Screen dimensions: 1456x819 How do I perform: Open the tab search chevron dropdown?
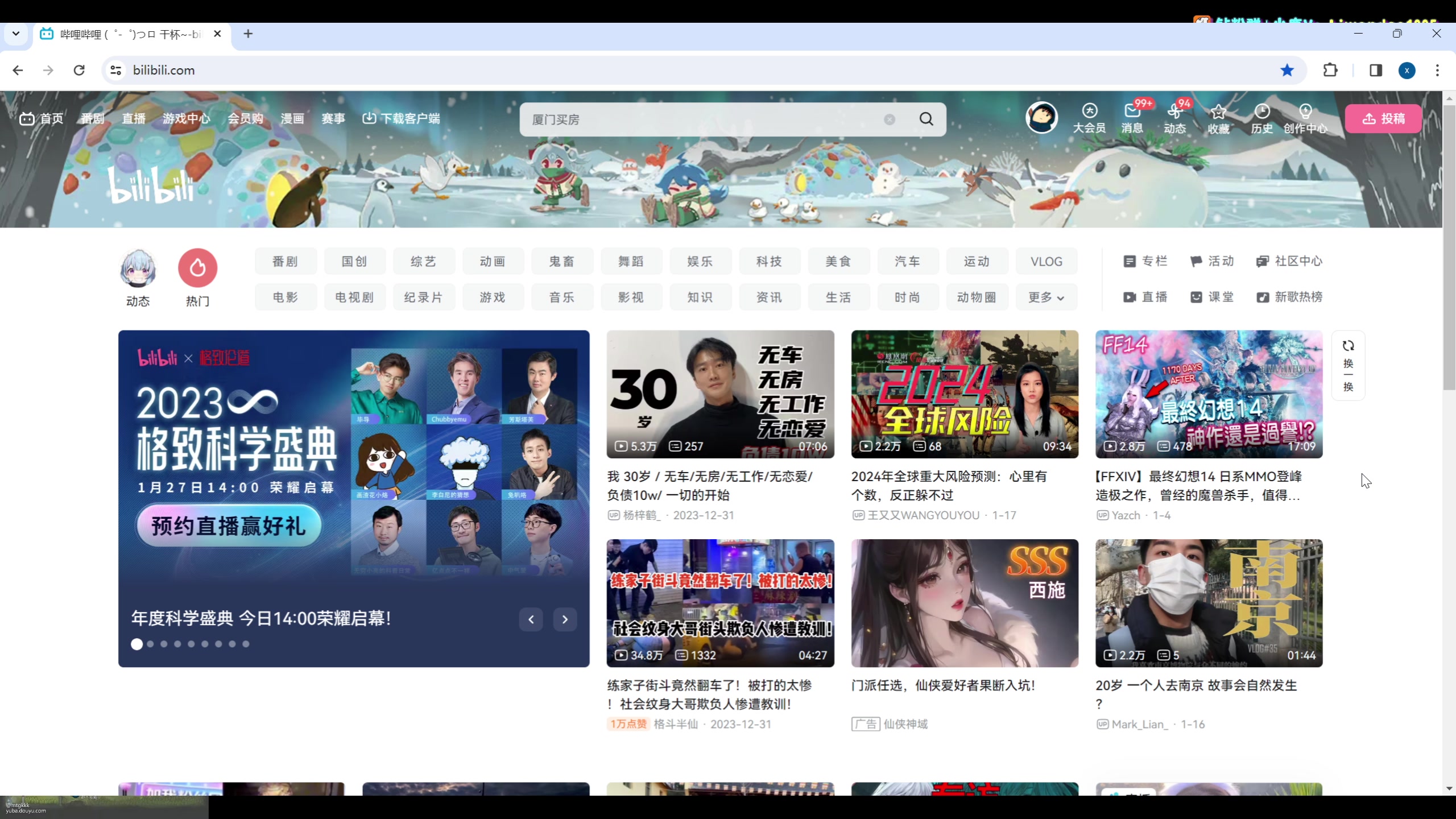pos(16,34)
